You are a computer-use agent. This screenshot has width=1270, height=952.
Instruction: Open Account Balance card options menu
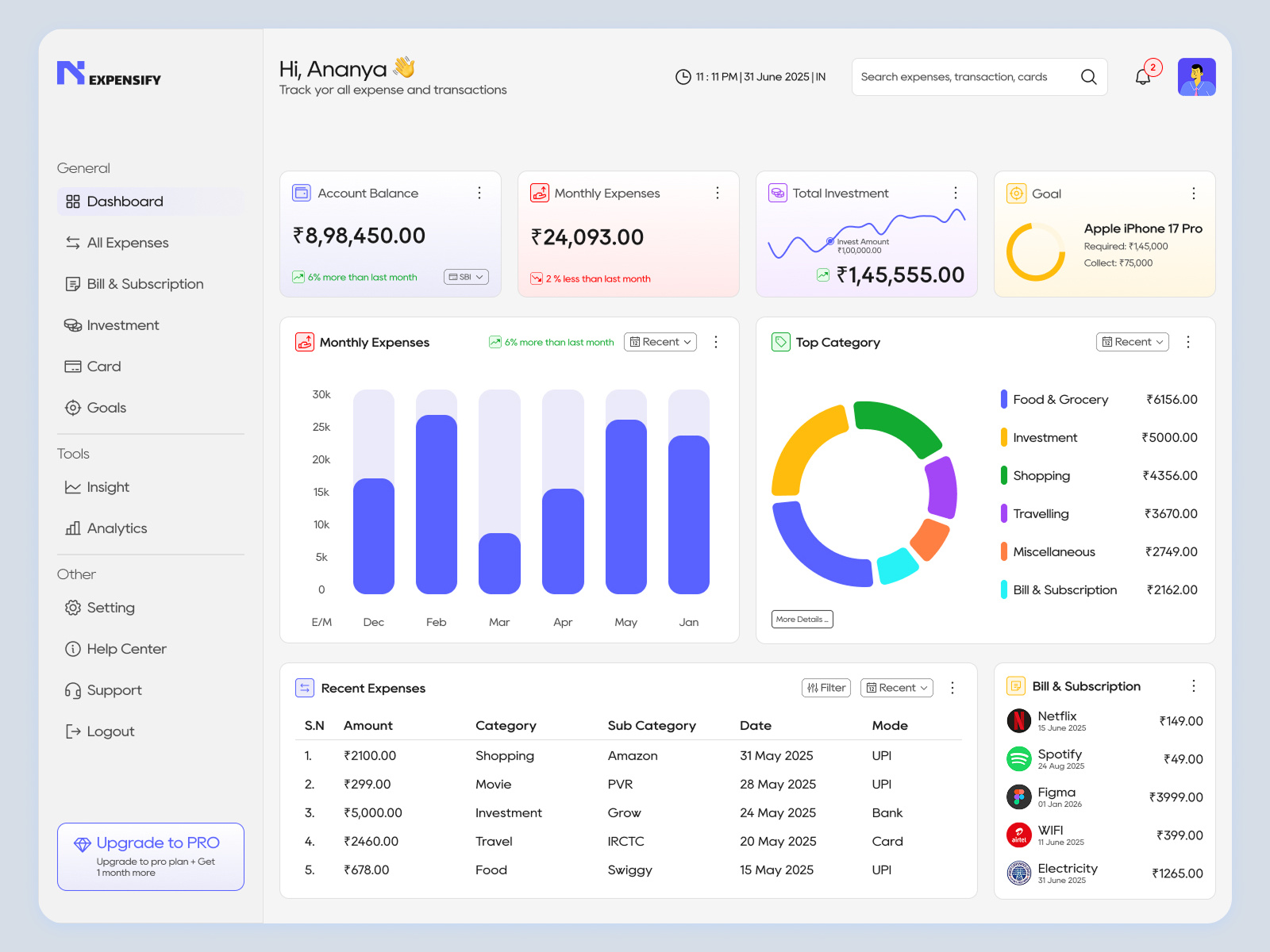479,193
